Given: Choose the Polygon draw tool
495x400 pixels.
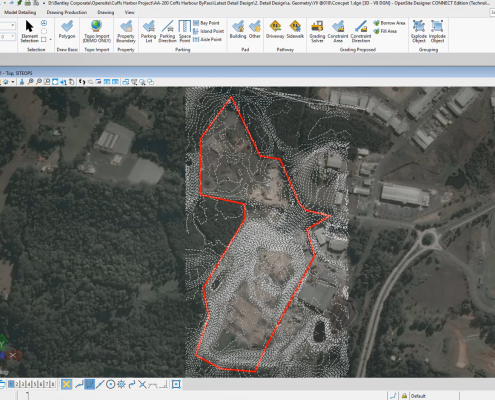Looking at the screenshot, I should click(67, 29).
